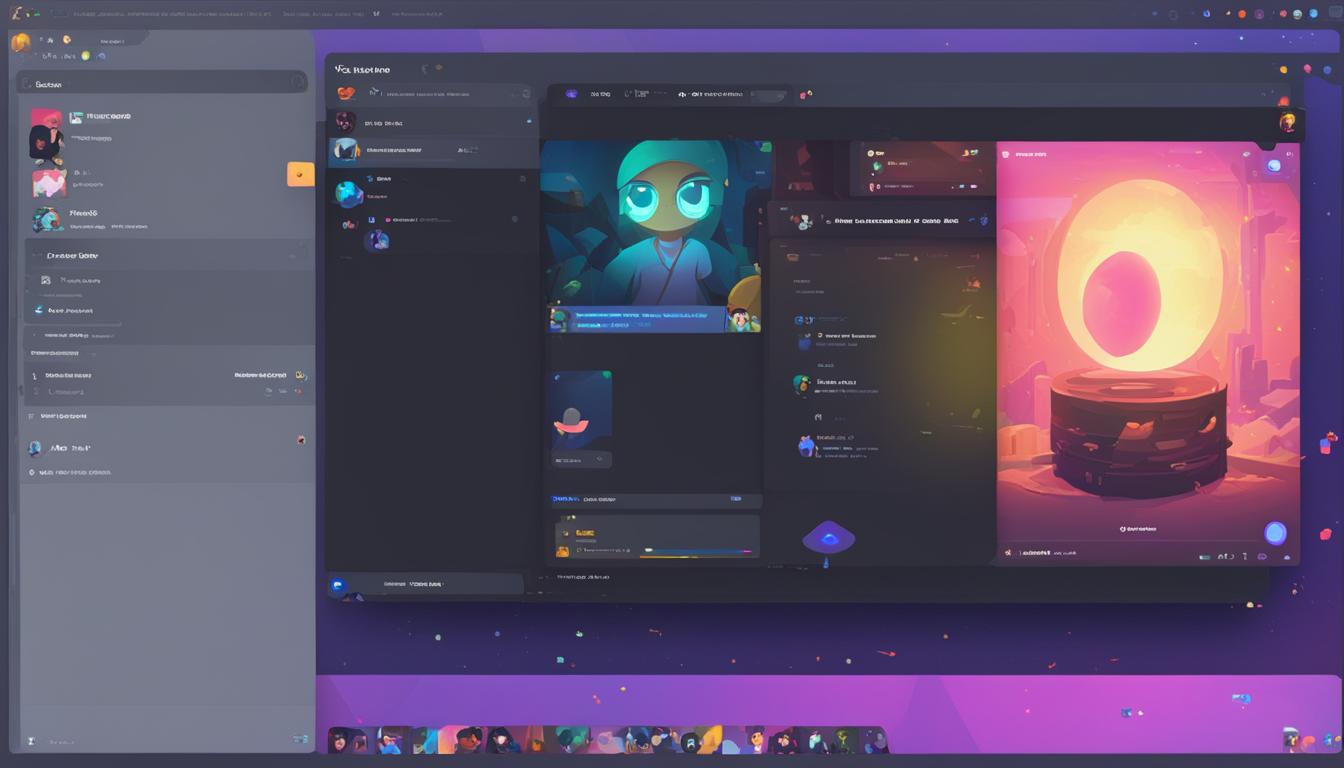
Task: Open the pink cloud thumbnail entry in sidebar
Action: tap(49, 184)
